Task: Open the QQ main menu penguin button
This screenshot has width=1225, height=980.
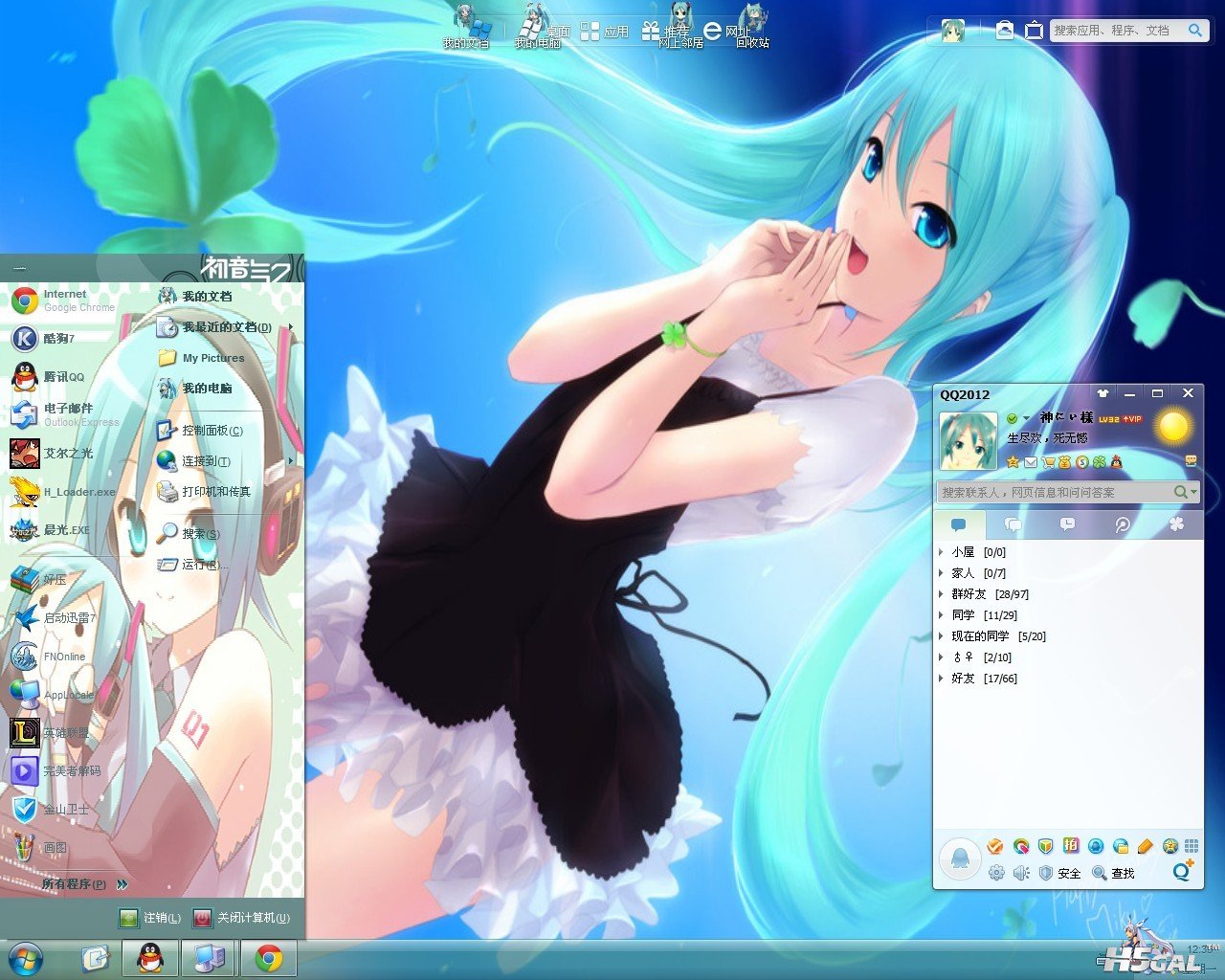Action: pyautogui.click(x=959, y=858)
